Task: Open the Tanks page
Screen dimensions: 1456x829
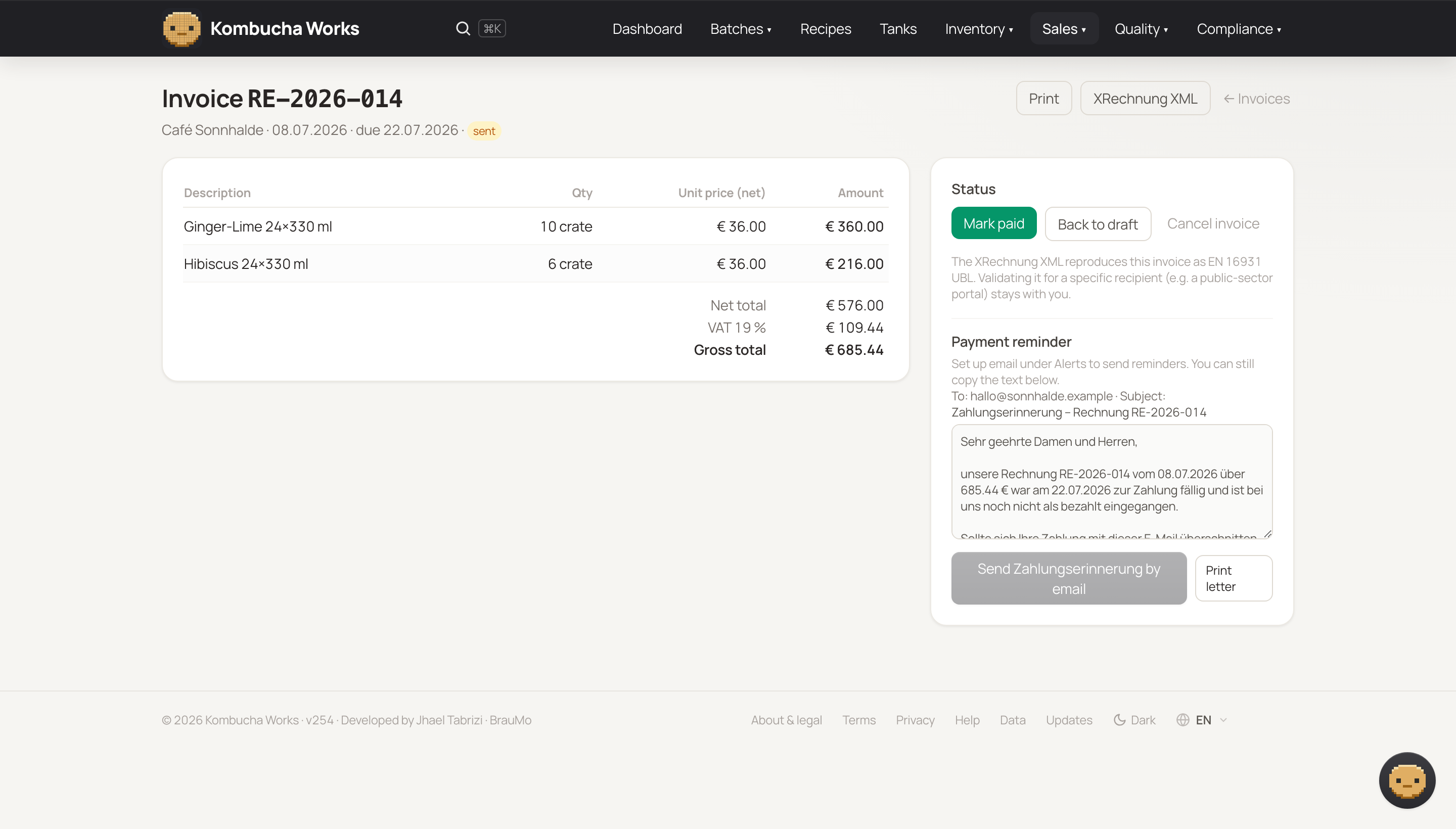Action: (898, 28)
